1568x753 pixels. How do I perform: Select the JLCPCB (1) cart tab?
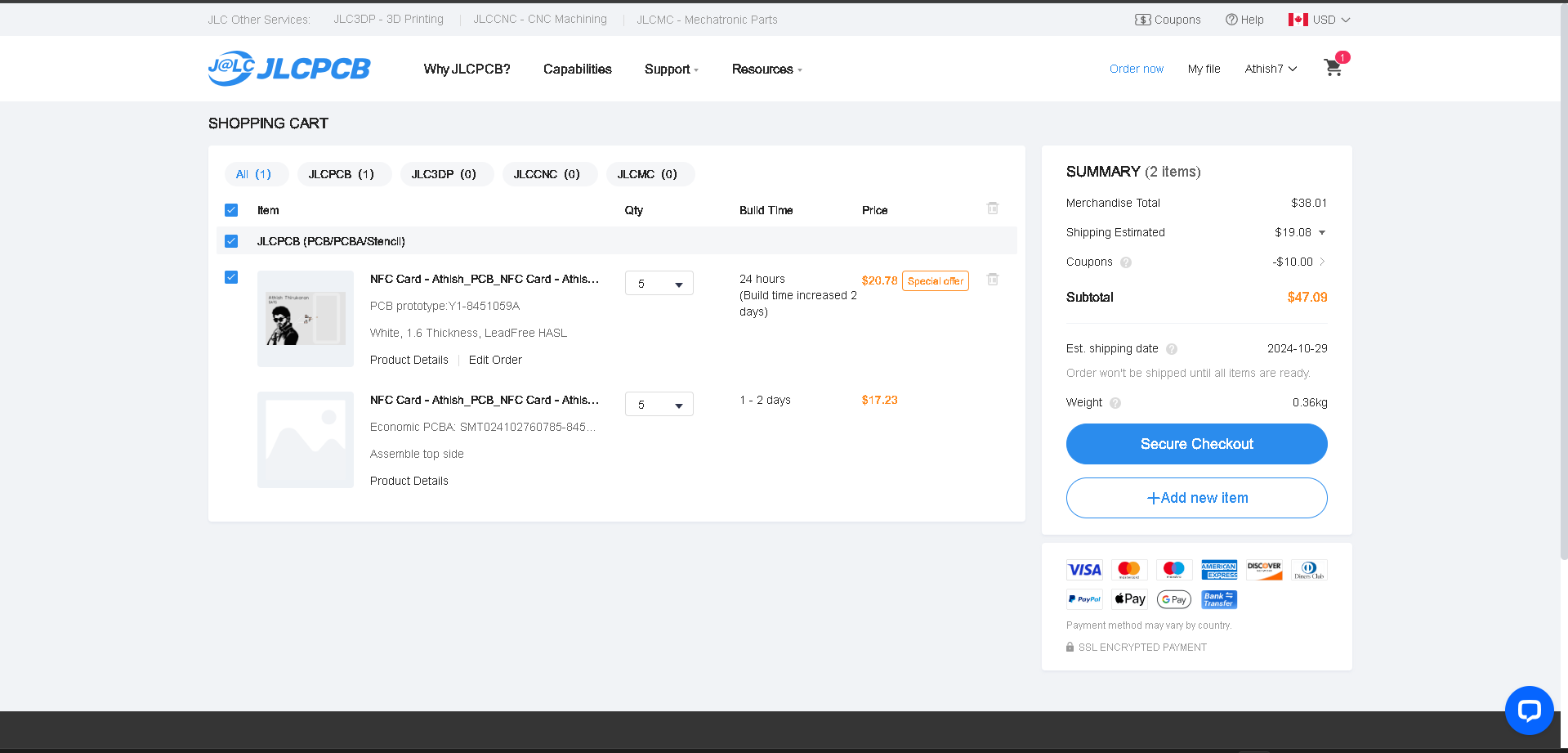(345, 174)
